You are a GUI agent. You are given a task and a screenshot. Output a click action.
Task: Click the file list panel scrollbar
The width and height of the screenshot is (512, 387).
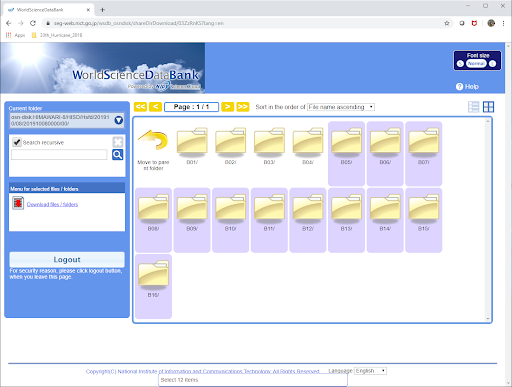pos(488,220)
